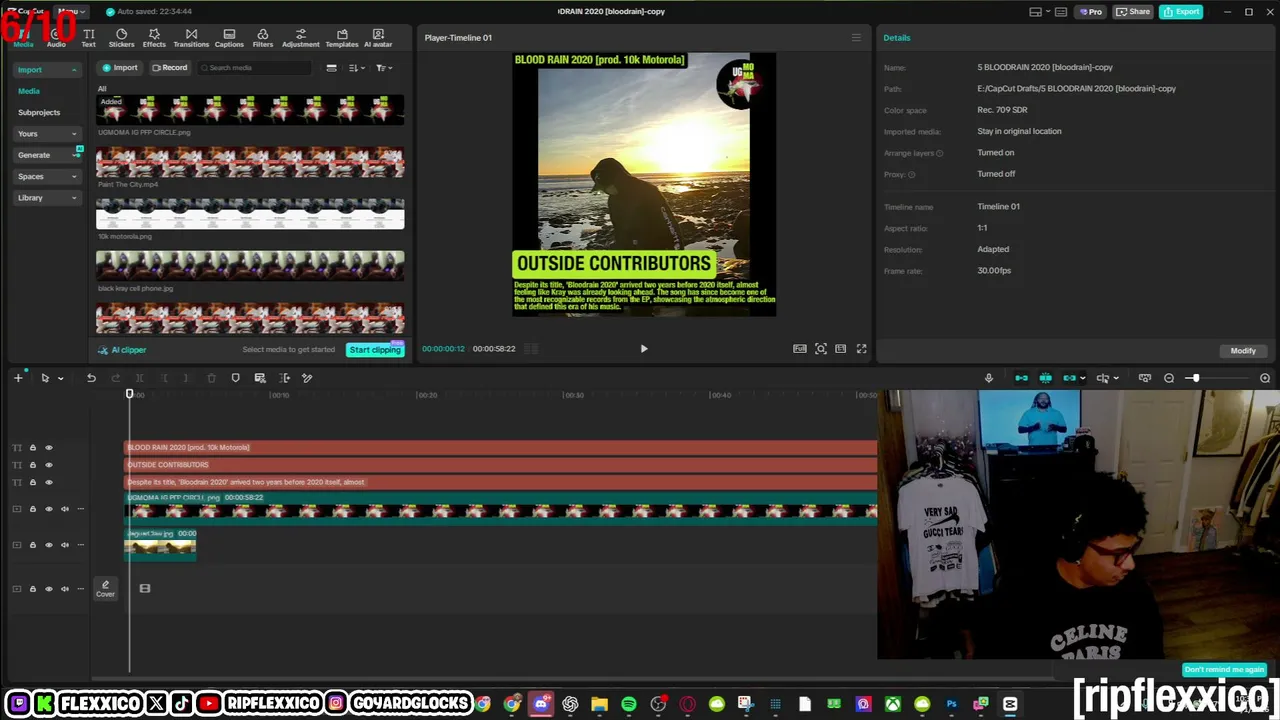
Task: Hide the UGMOMA IG PFP CIRCLE track
Action: [x=48, y=509]
